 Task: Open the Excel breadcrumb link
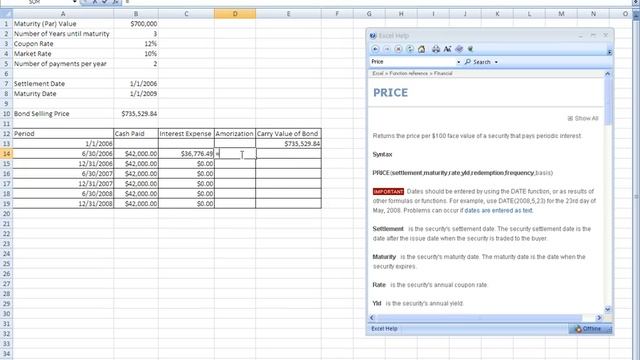pyautogui.click(x=378, y=73)
